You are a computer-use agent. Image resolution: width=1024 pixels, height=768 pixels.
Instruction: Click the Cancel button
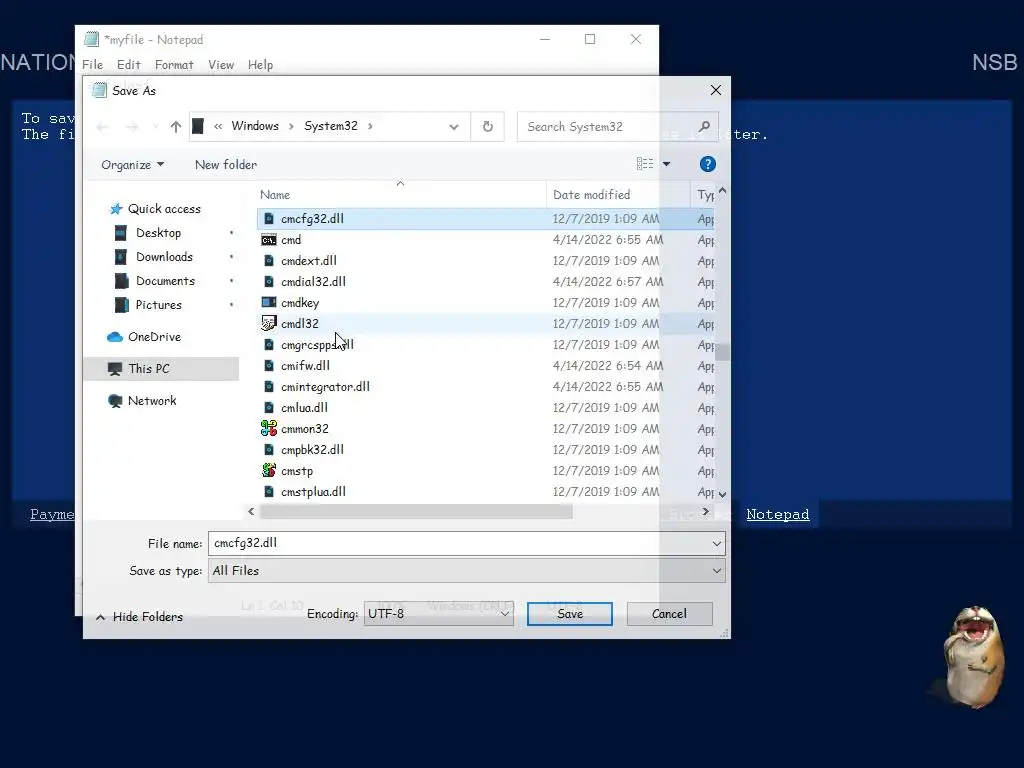tap(669, 614)
